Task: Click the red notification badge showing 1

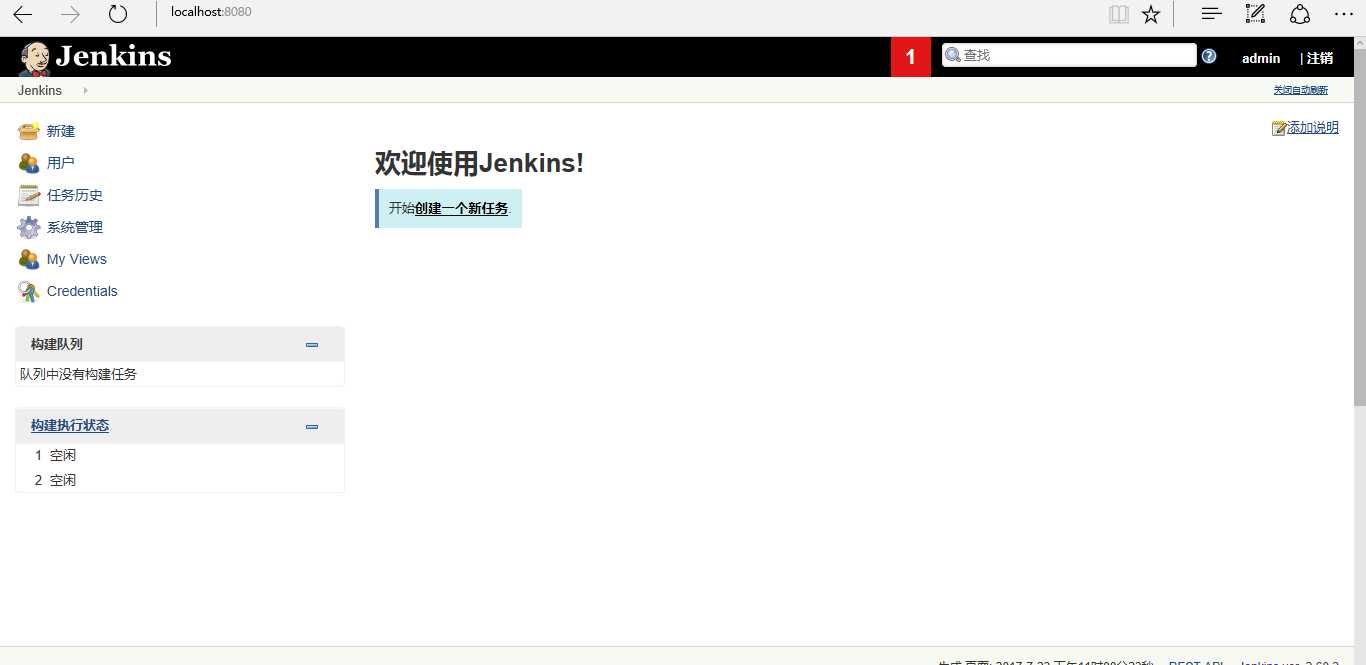Action: (911, 57)
